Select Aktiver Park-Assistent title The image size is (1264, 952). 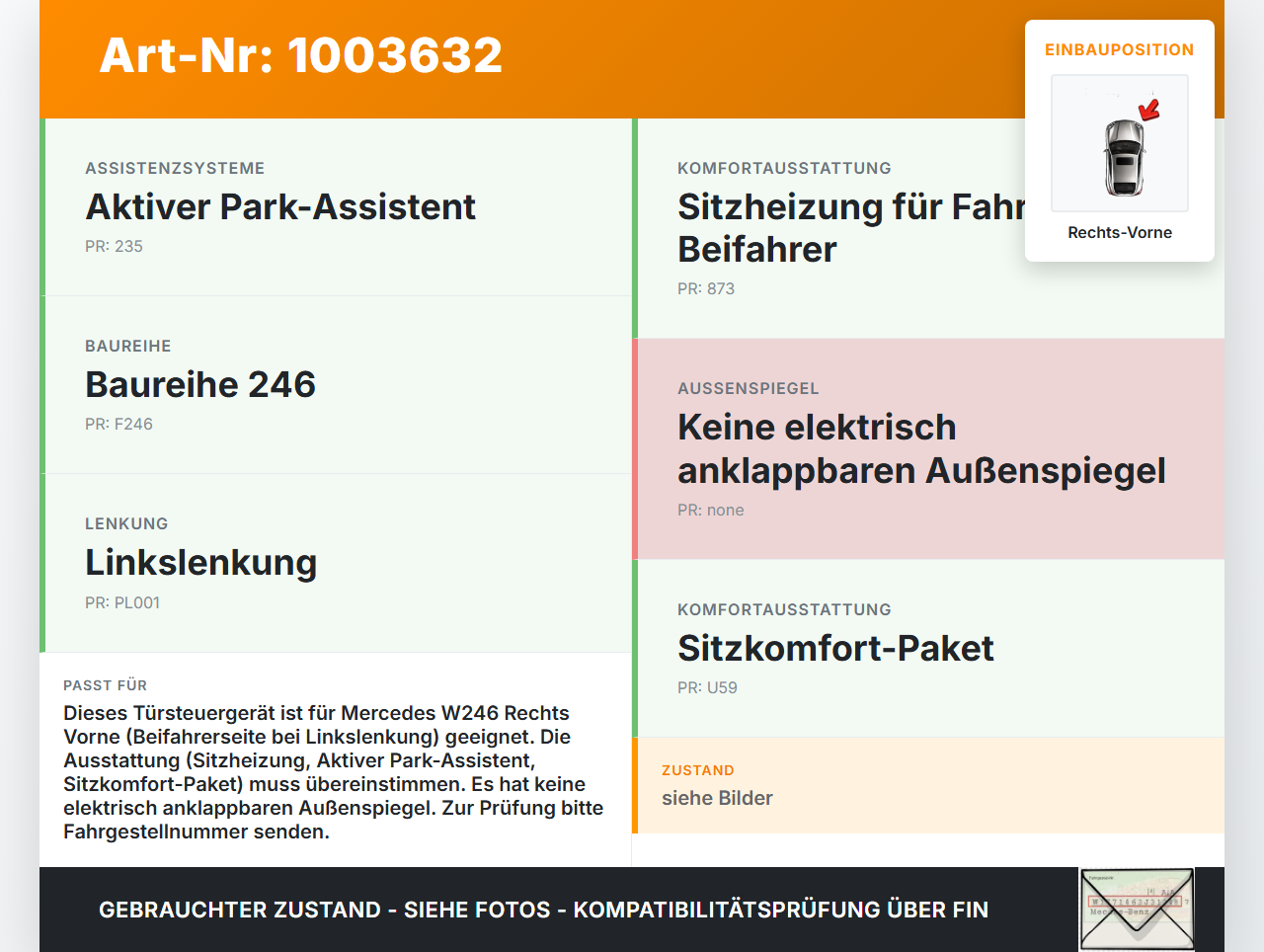click(x=280, y=206)
